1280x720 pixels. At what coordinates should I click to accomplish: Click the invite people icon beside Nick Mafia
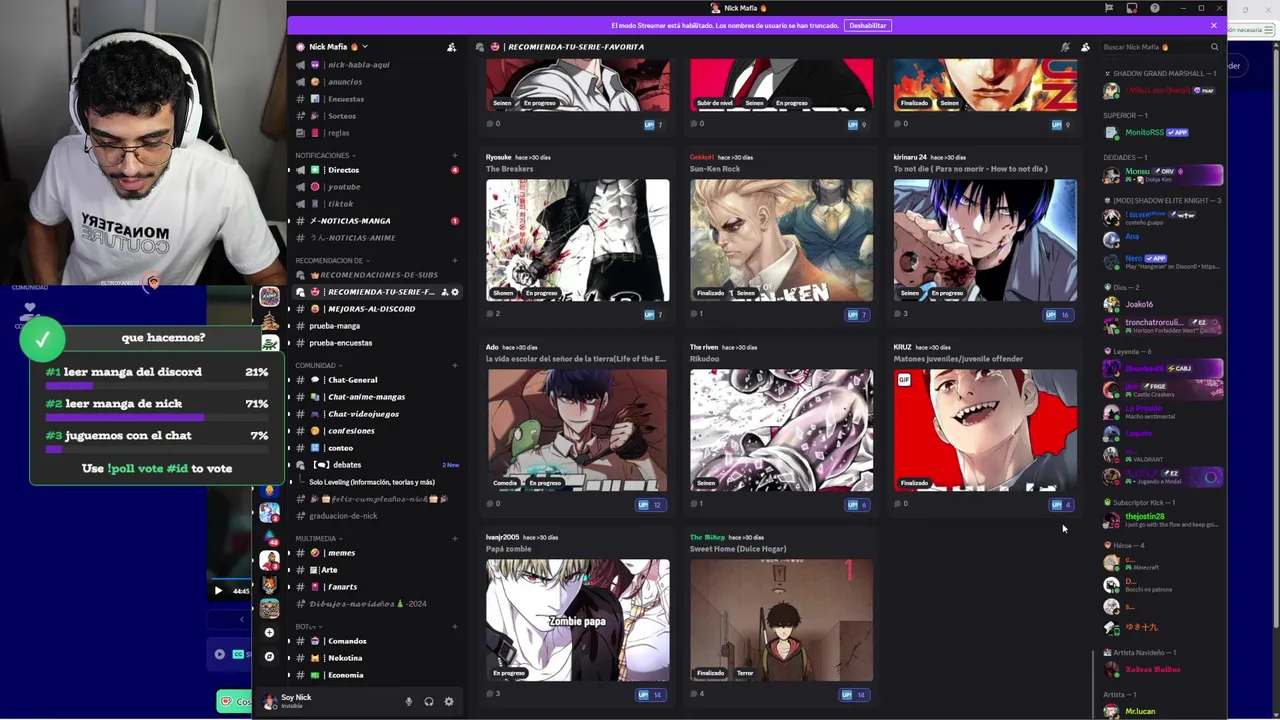(451, 47)
